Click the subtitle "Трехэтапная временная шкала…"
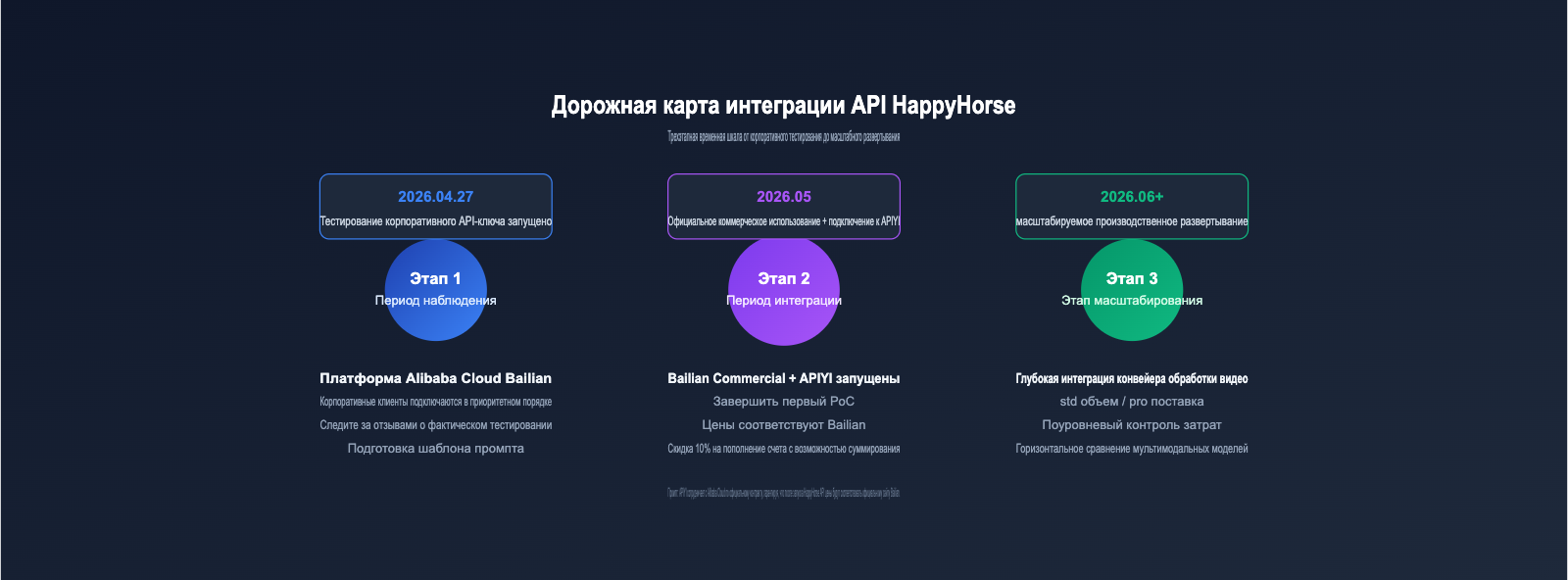 click(x=783, y=137)
